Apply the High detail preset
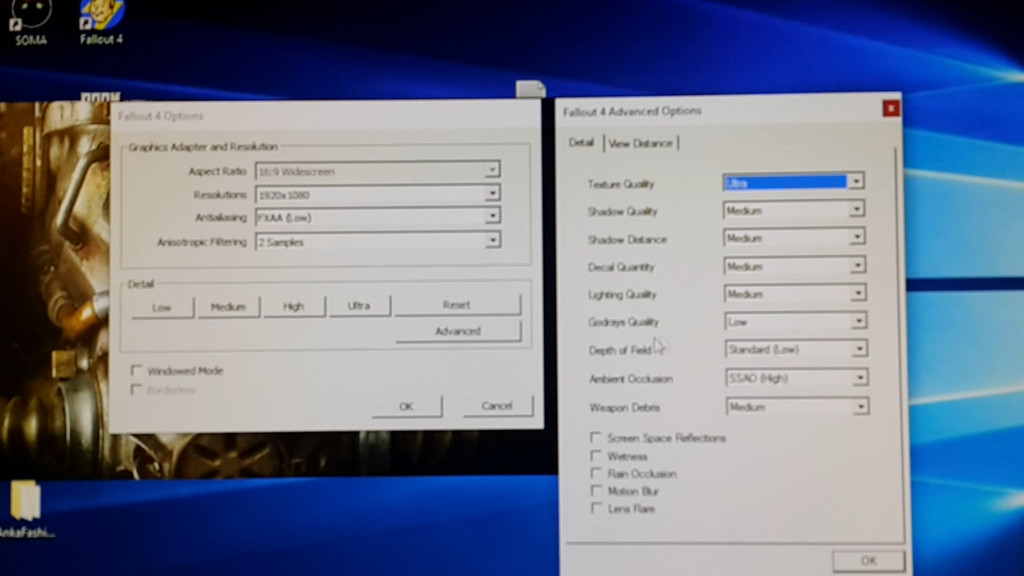Image resolution: width=1024 pixels, height=576 pixels. [x=294, y=306]
